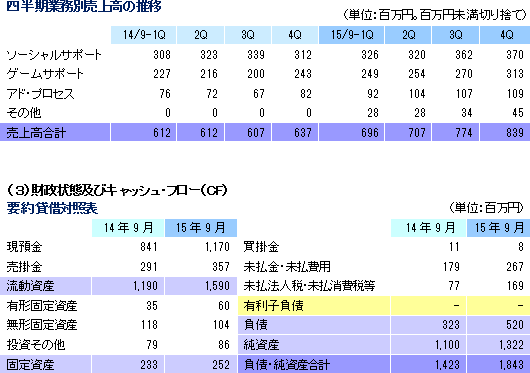This screenshot has height=373, width=530.
Task: Click the 1,843 total value
Action: [511, 365]
